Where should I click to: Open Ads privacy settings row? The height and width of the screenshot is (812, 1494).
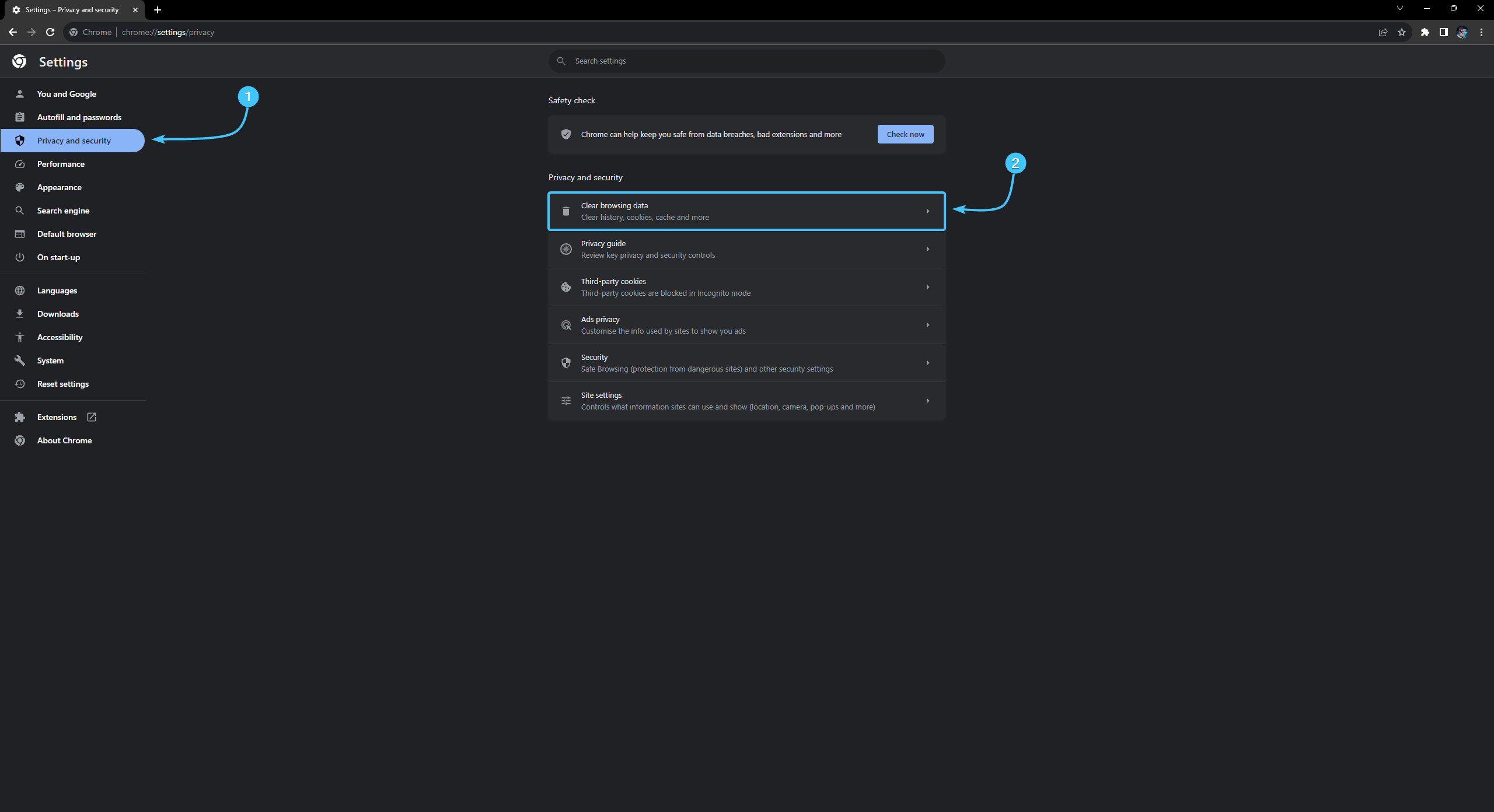(746, 324)
